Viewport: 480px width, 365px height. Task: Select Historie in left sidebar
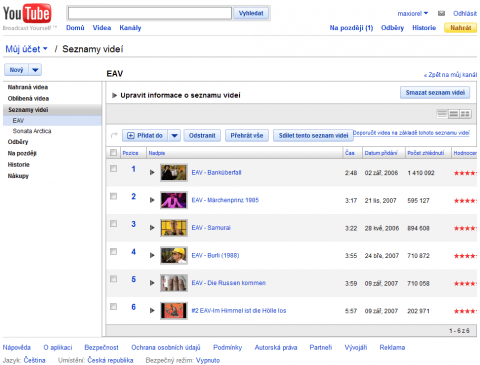click(x=19, y=164)
